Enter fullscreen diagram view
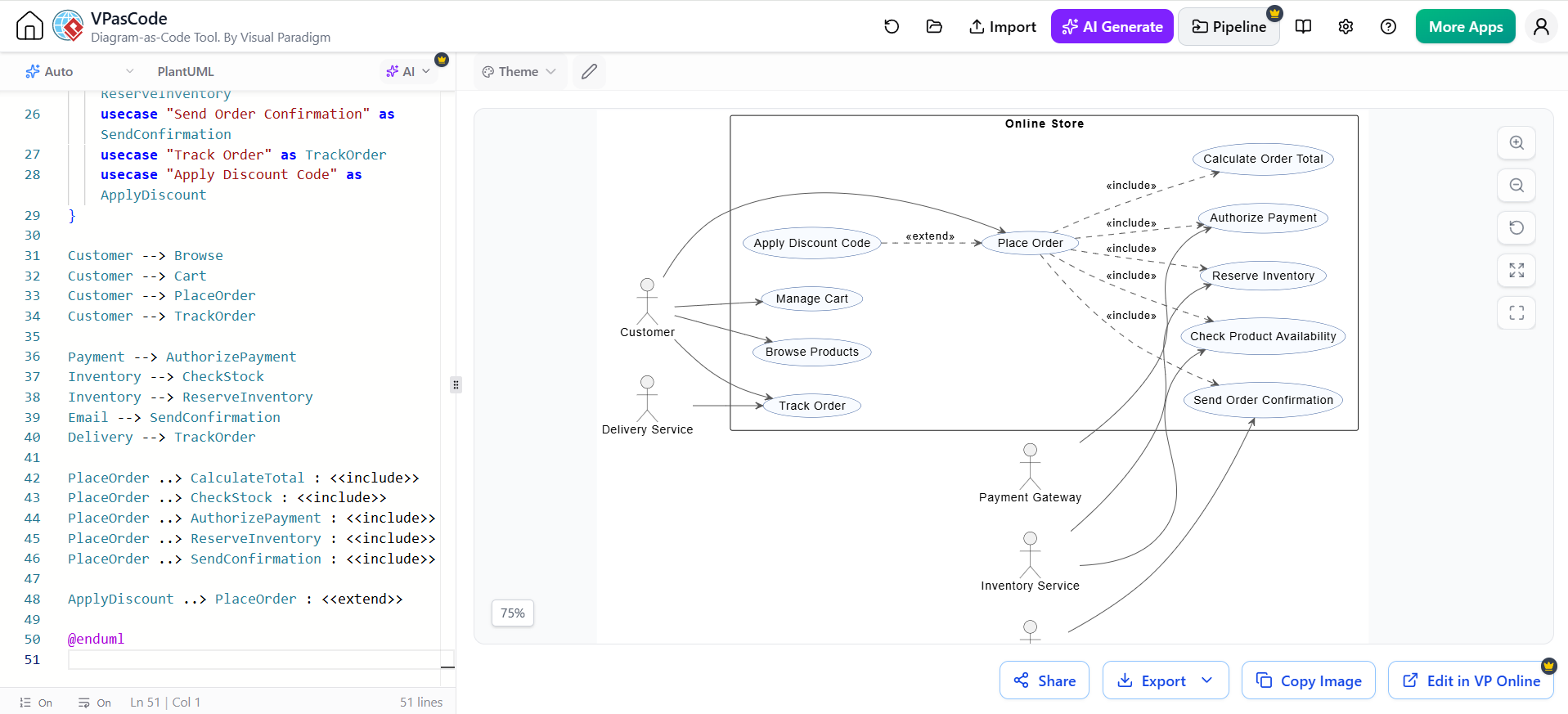This screenshot has height=714, width=1568. [x=1516, y=313]
